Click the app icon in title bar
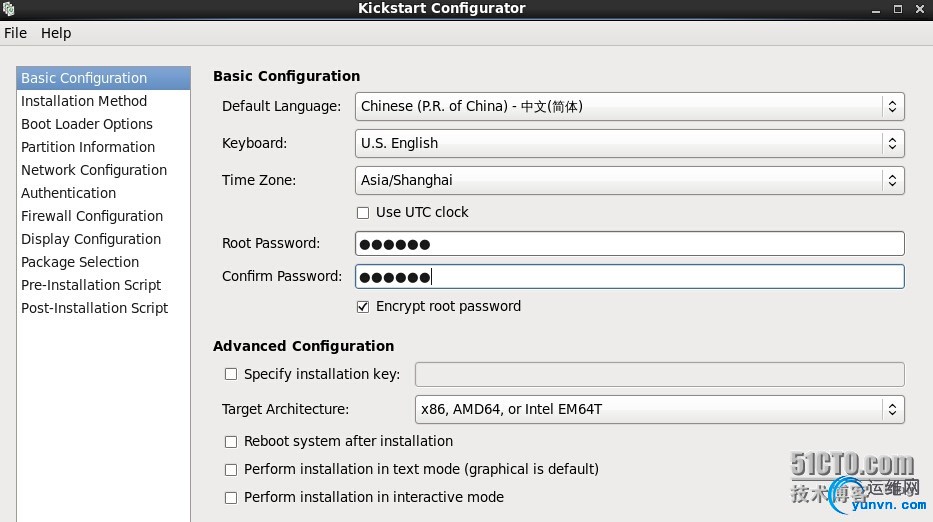933x522 pixels. click(x=9, y=9)
